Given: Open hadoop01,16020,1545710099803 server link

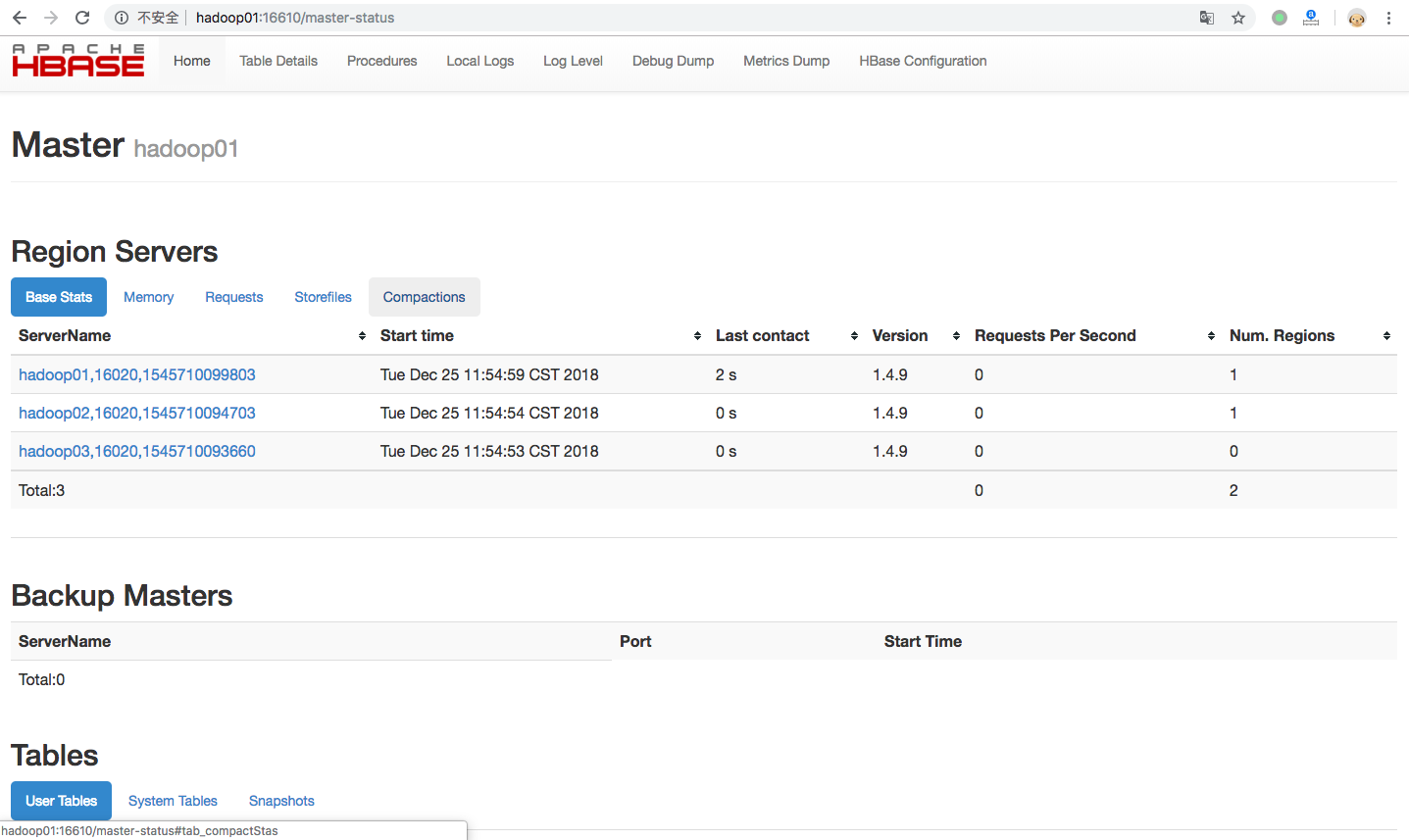Looking at the screenshot, I should click(137, 374).
